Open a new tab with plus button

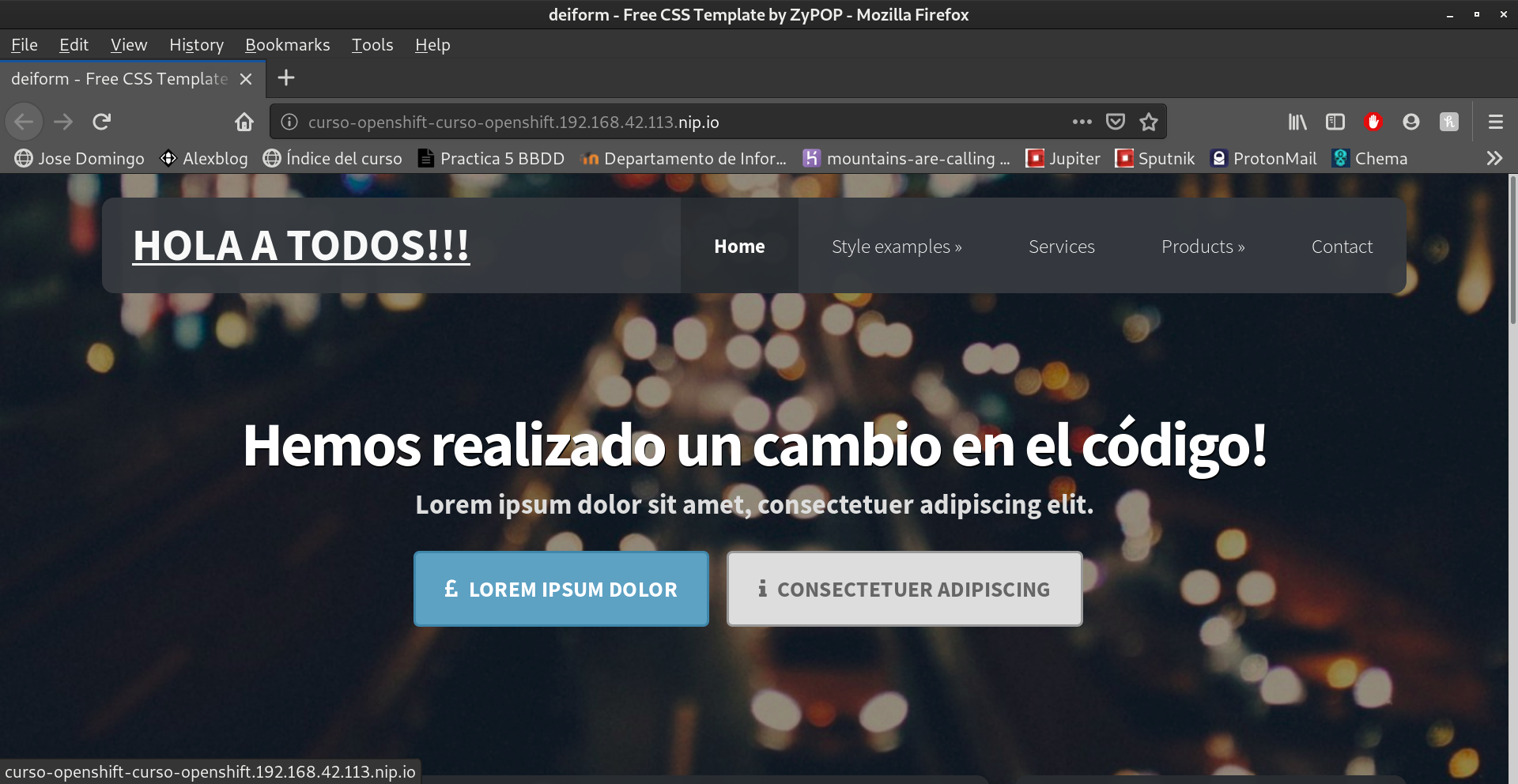point(286,78)
